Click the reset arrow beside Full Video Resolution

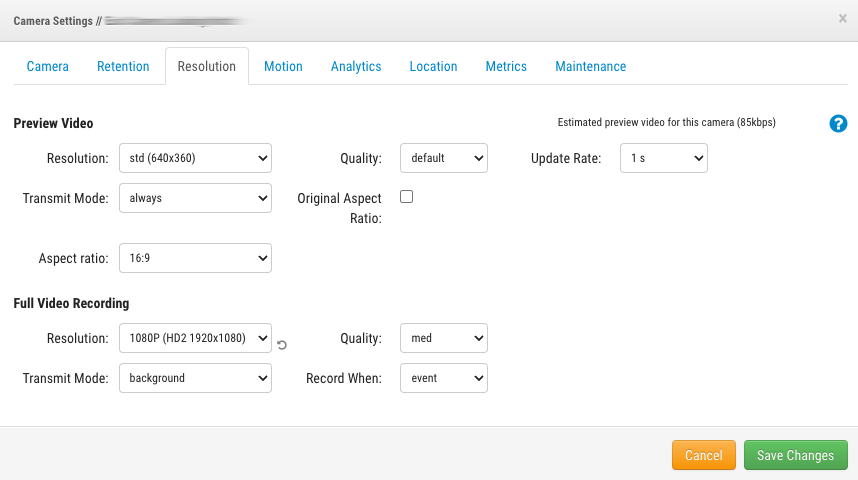(x=282, y=345)
